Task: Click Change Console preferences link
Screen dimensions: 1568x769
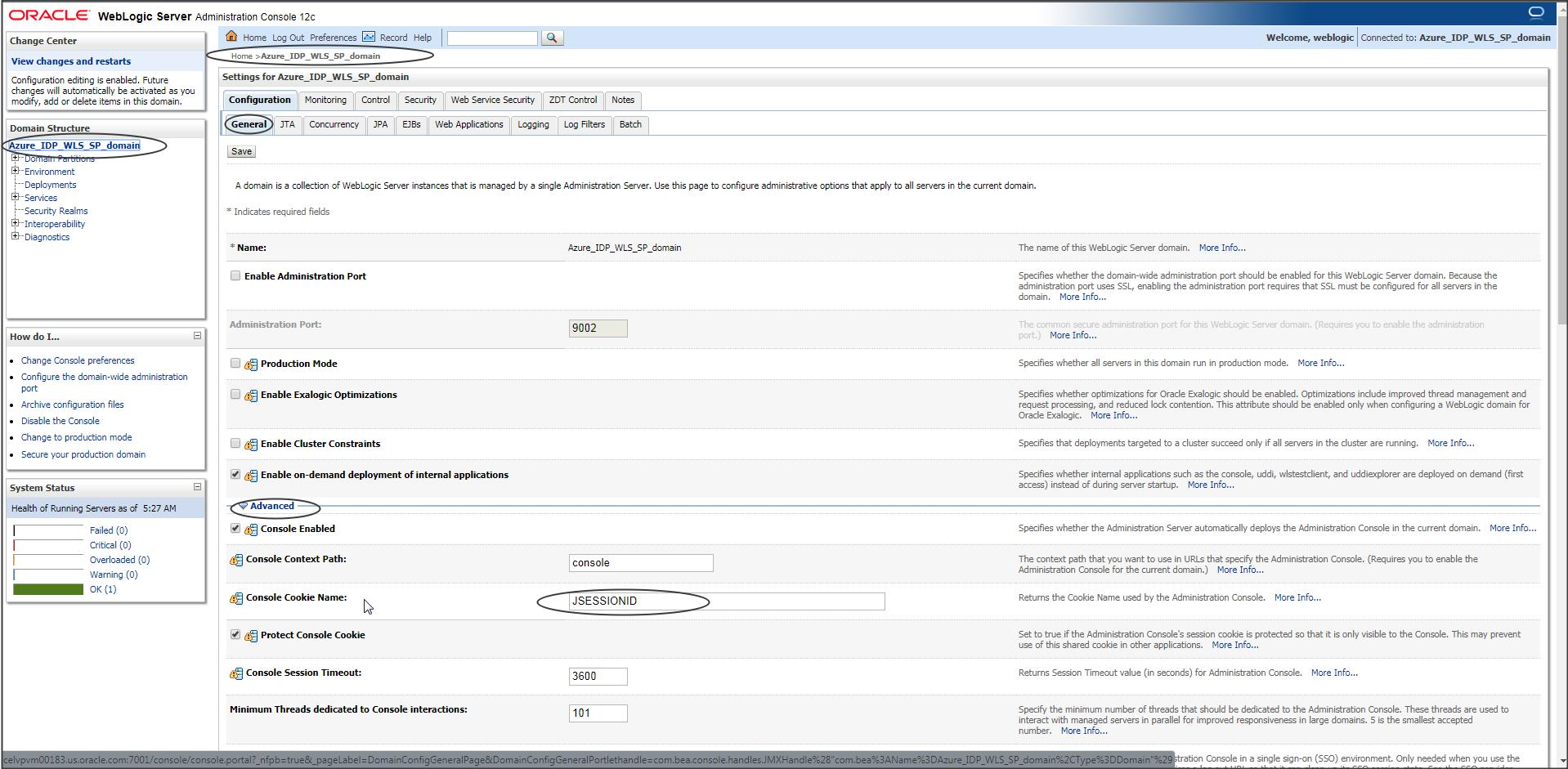Action: tap(78, 360)
